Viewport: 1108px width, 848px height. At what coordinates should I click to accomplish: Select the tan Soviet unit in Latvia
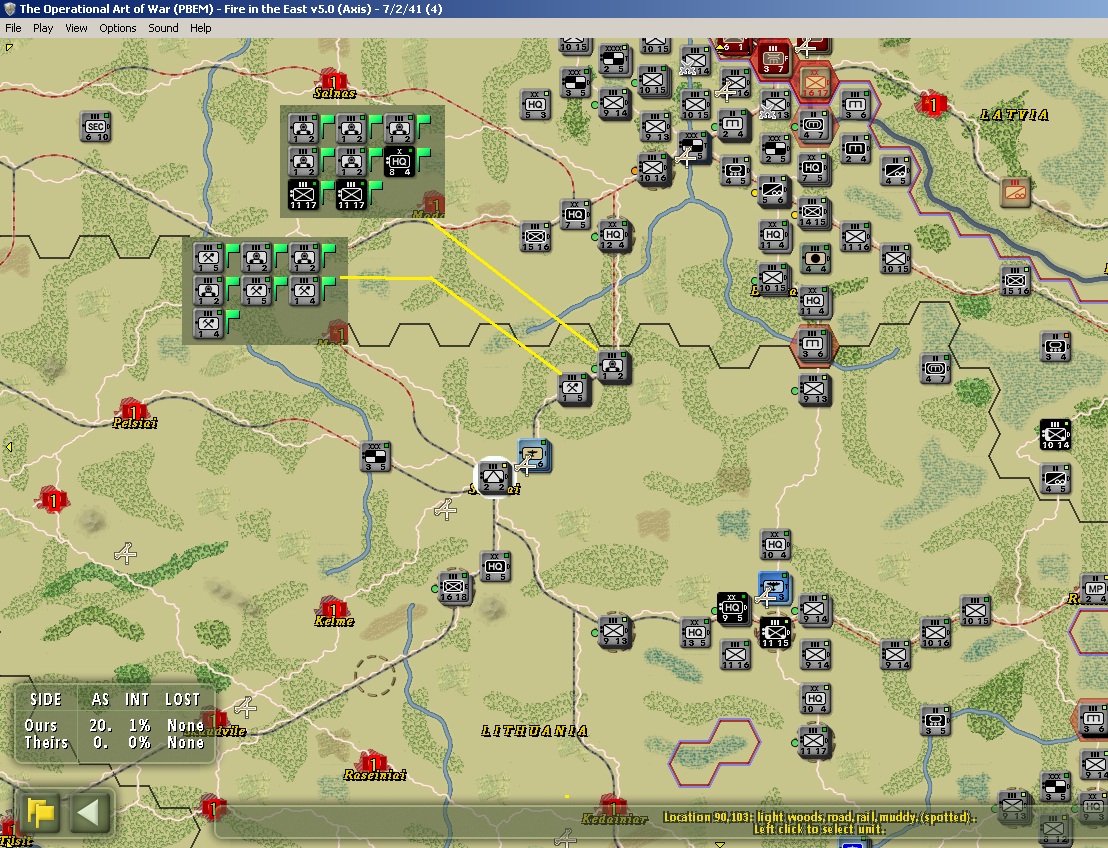click(x=1016, y=192)
